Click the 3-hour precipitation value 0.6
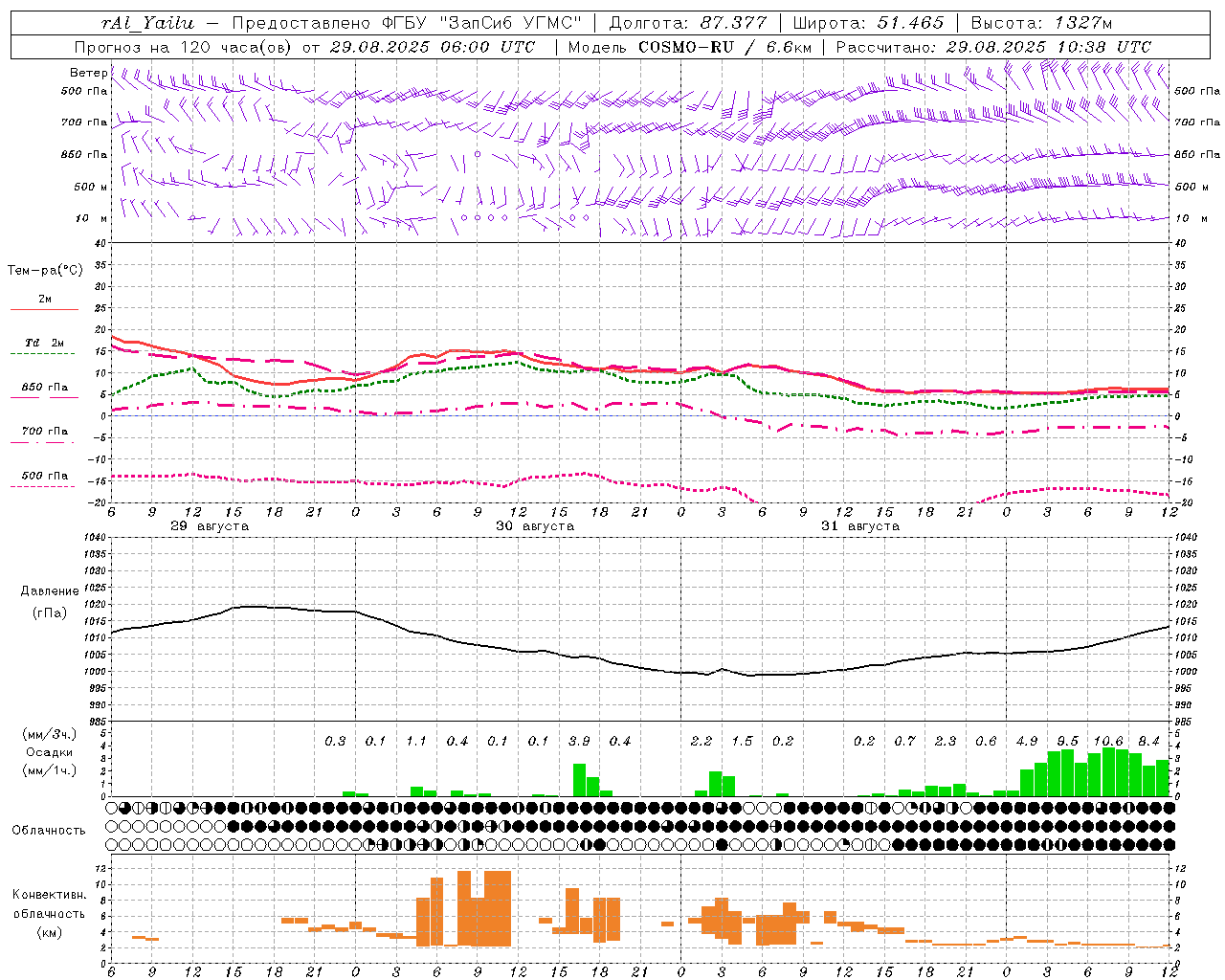 987,741
